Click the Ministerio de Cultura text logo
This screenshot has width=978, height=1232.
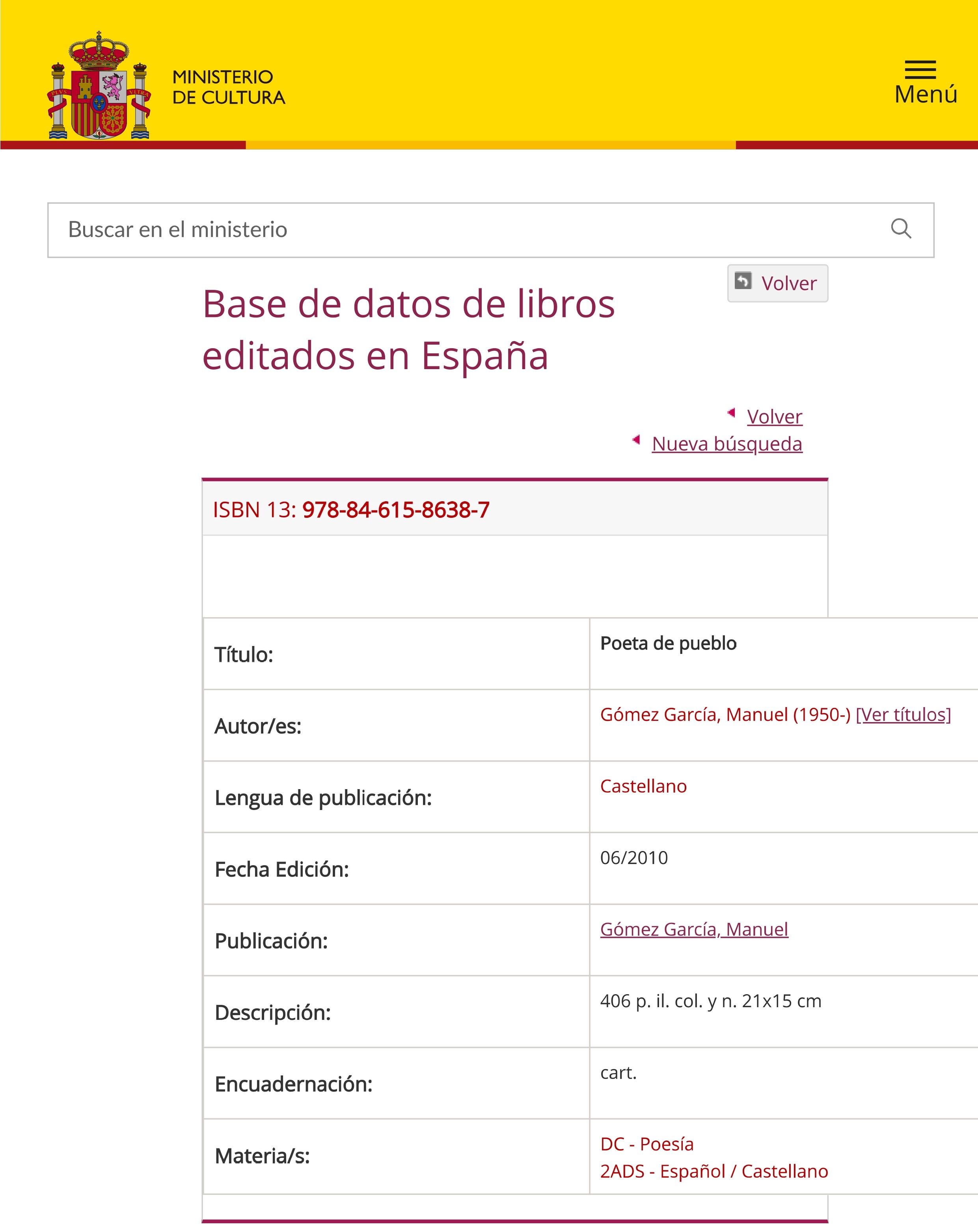pos(228,87)
